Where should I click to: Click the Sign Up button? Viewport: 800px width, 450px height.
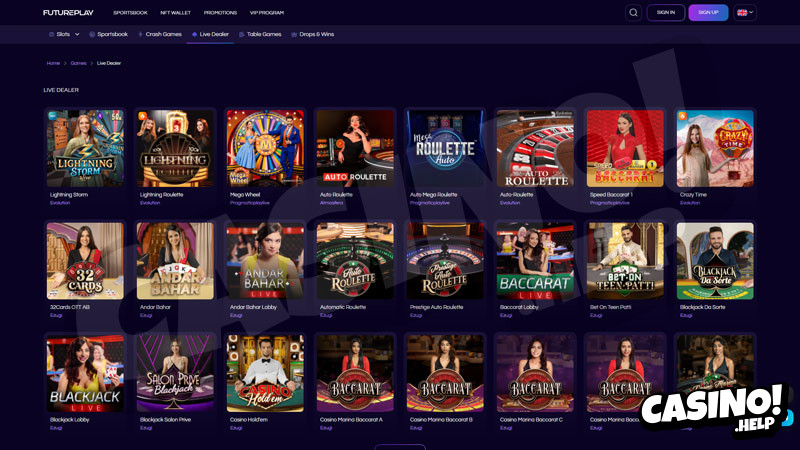click(x=708, y=13)
